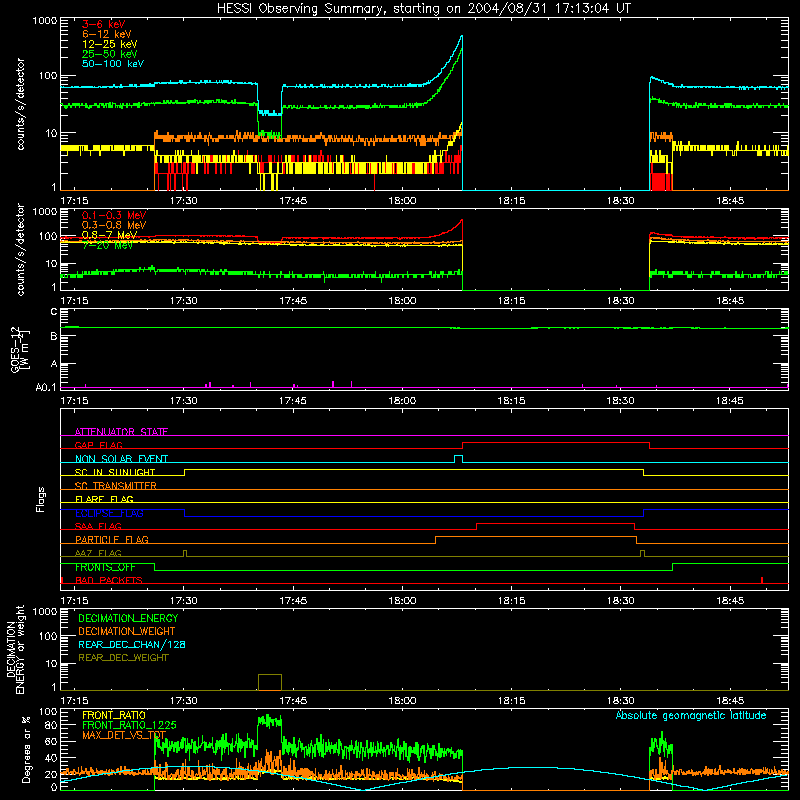Click the 50-100 keV dip near 17:42

(x=269, y=112)
